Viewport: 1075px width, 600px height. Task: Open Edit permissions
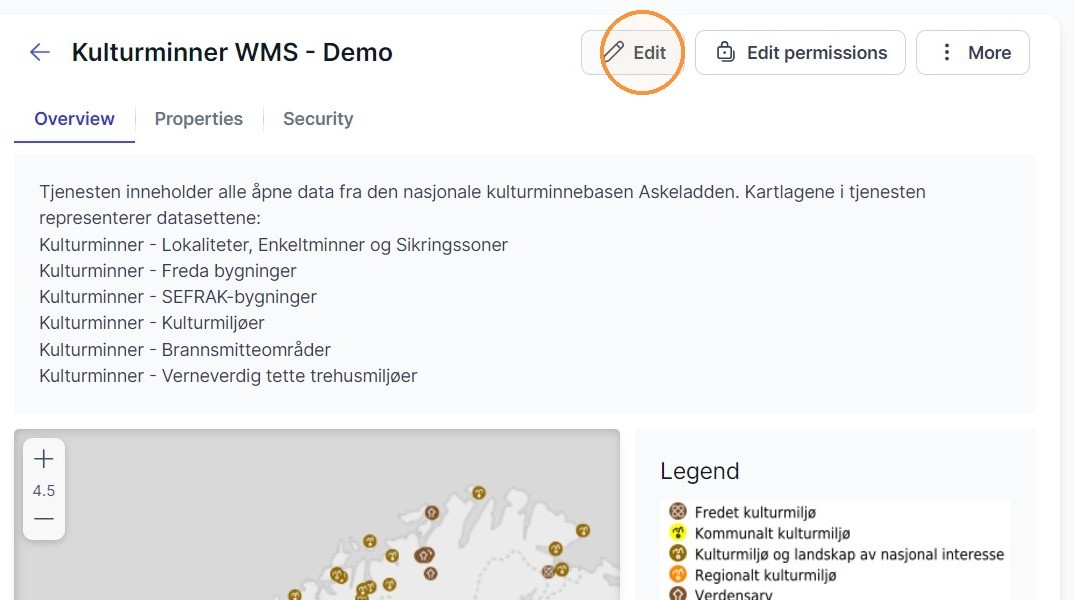[x=800, y=53]
